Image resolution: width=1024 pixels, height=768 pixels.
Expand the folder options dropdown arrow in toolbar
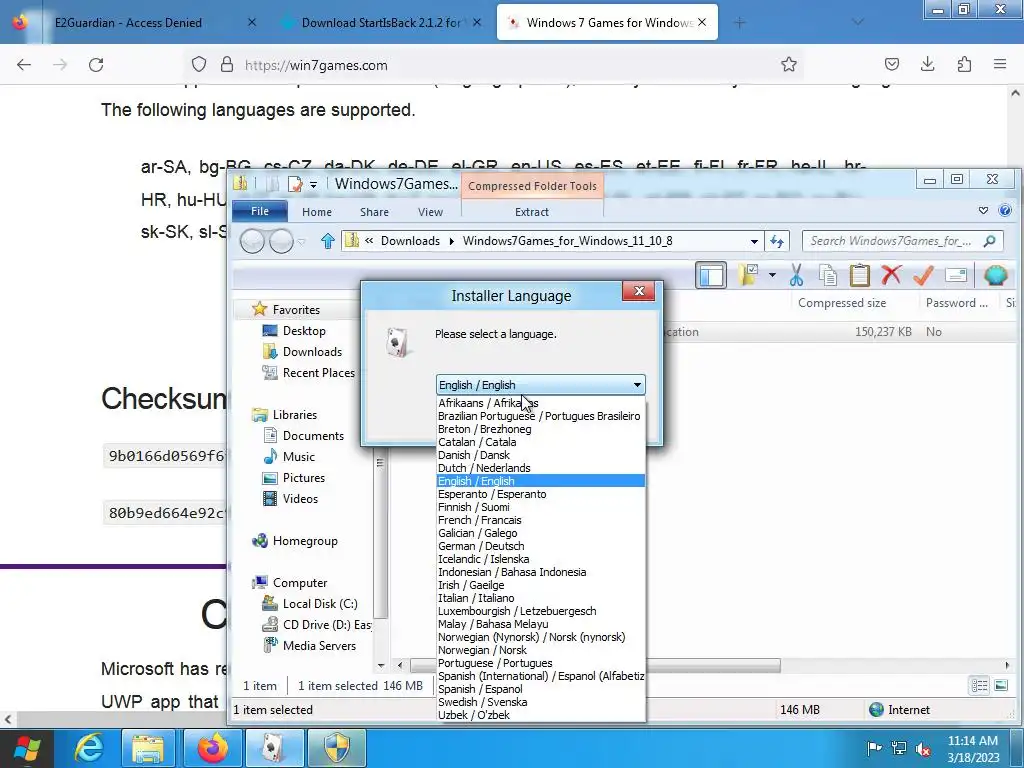[772, 275]
